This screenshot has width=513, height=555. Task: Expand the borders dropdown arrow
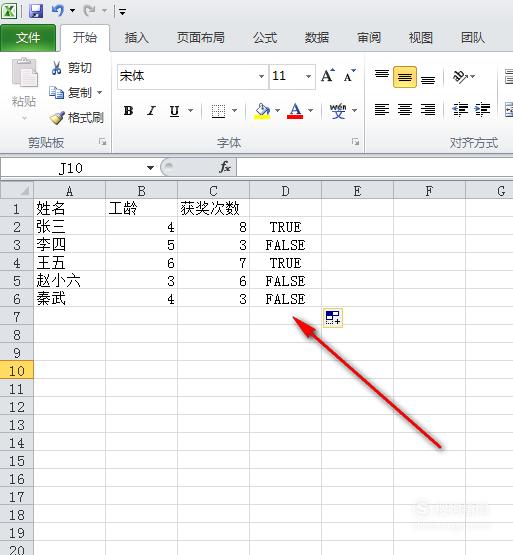234,110
